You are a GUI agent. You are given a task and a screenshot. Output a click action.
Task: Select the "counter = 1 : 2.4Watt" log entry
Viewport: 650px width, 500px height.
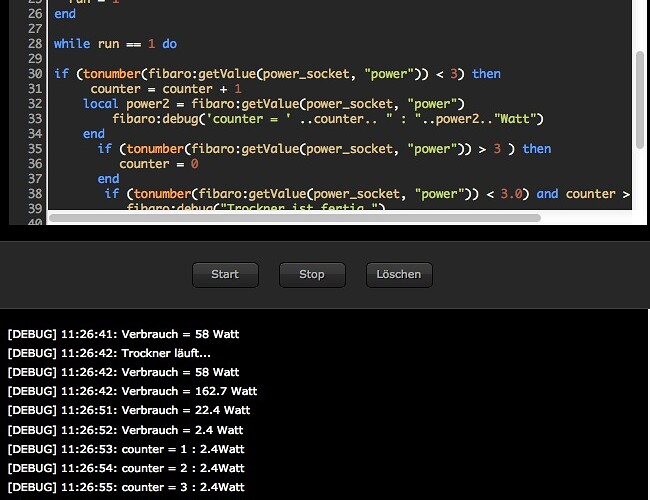(126, 449)
